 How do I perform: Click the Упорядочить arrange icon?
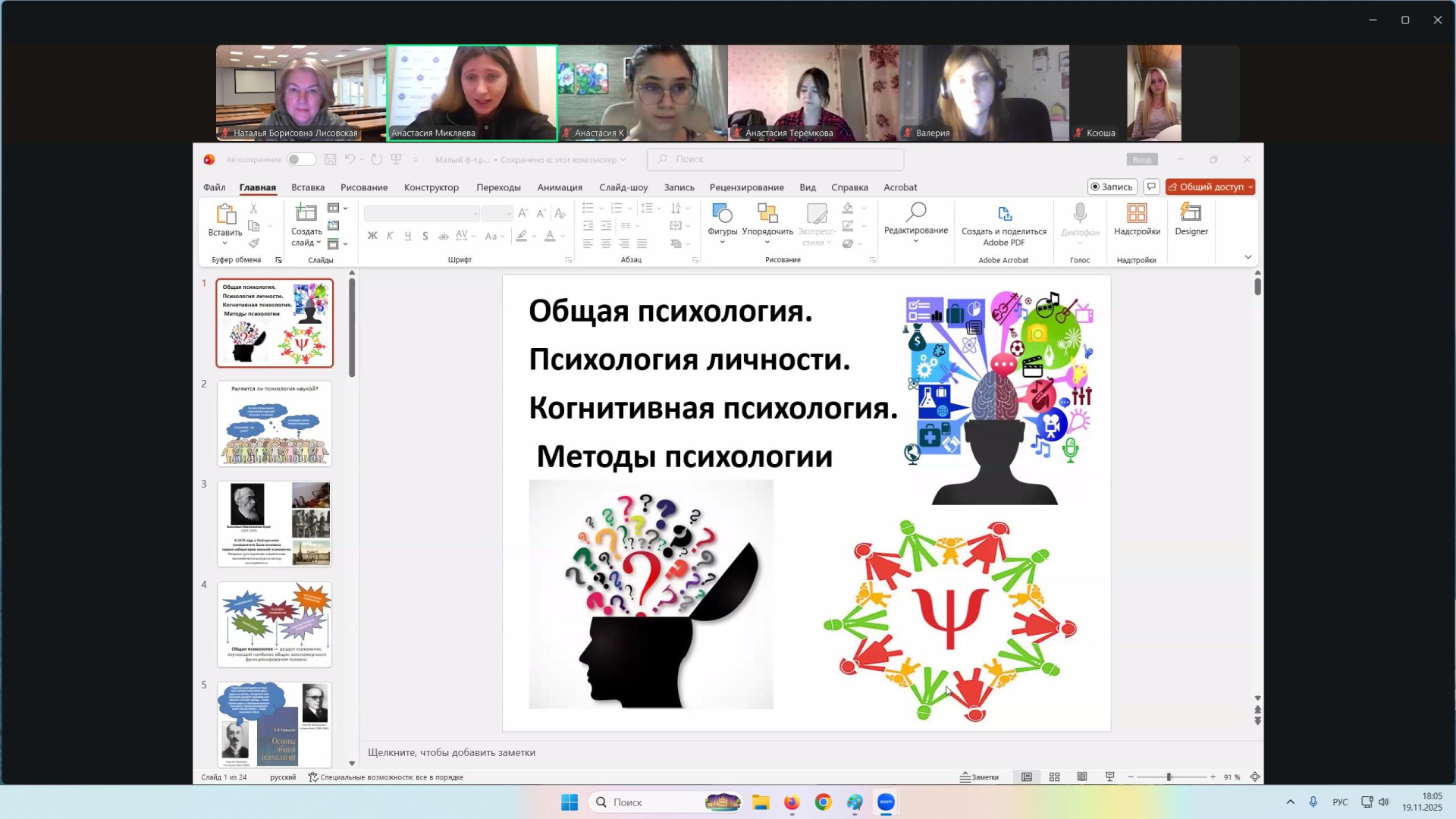click(767, 214)
